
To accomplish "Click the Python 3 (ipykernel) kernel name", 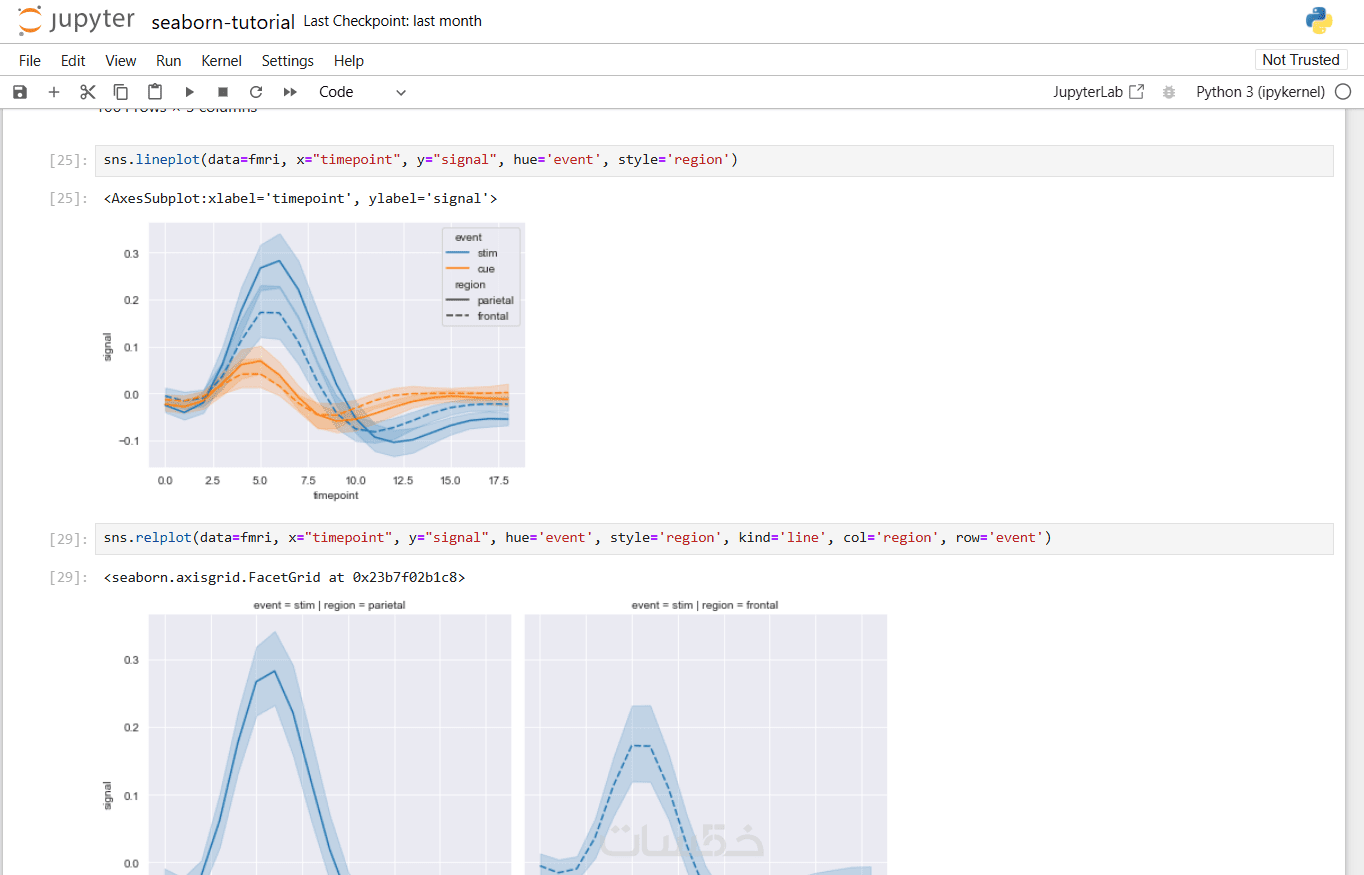I will click(x=1260, y=92).
